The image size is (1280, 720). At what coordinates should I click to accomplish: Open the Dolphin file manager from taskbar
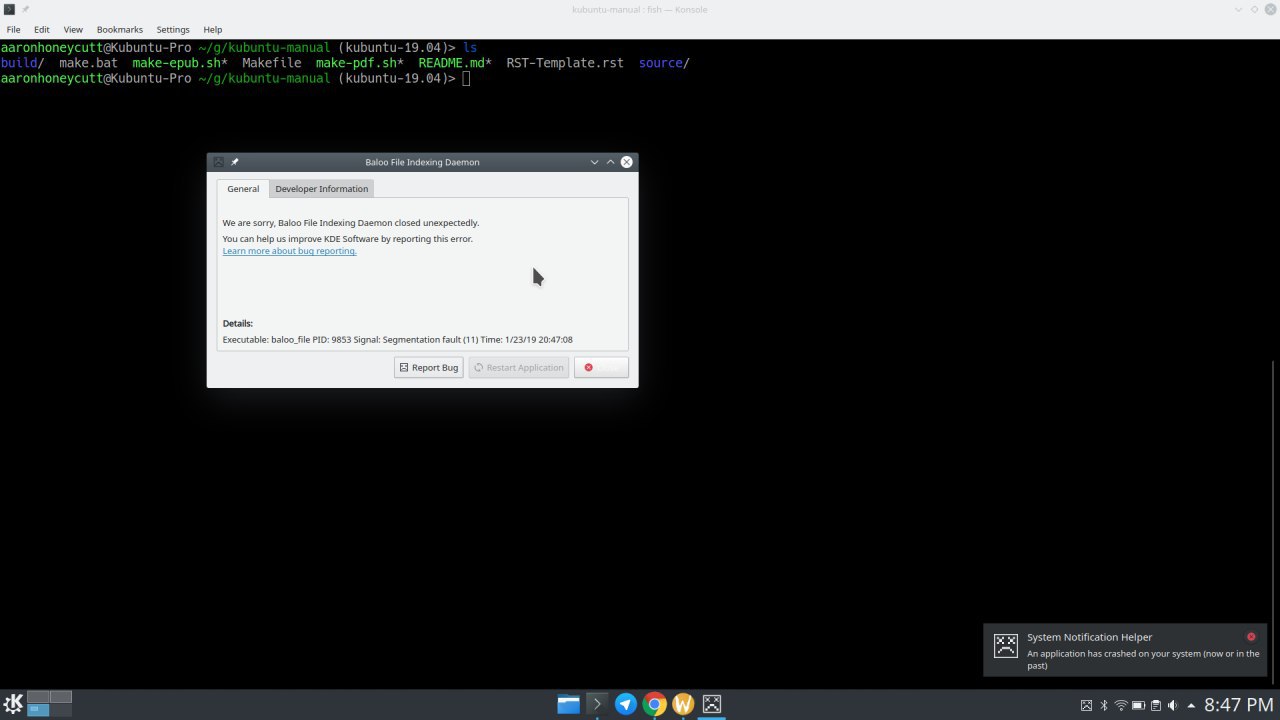(x=568, y=704)
